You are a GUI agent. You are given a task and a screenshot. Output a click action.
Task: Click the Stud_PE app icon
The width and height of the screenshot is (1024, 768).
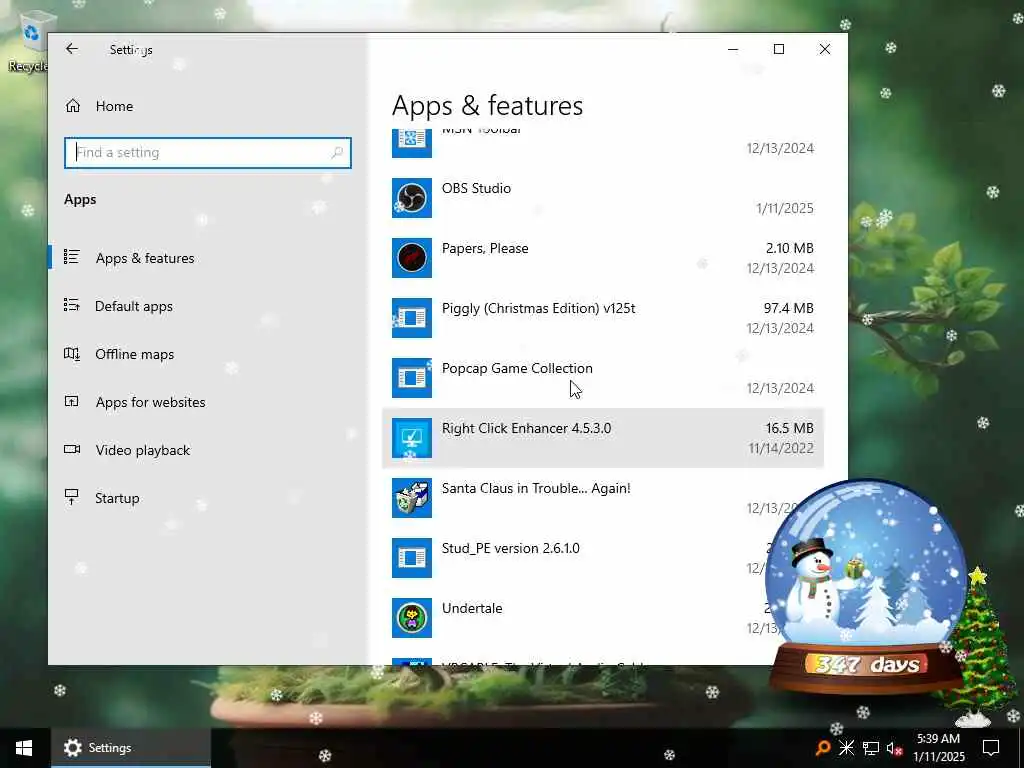point(411,558)
